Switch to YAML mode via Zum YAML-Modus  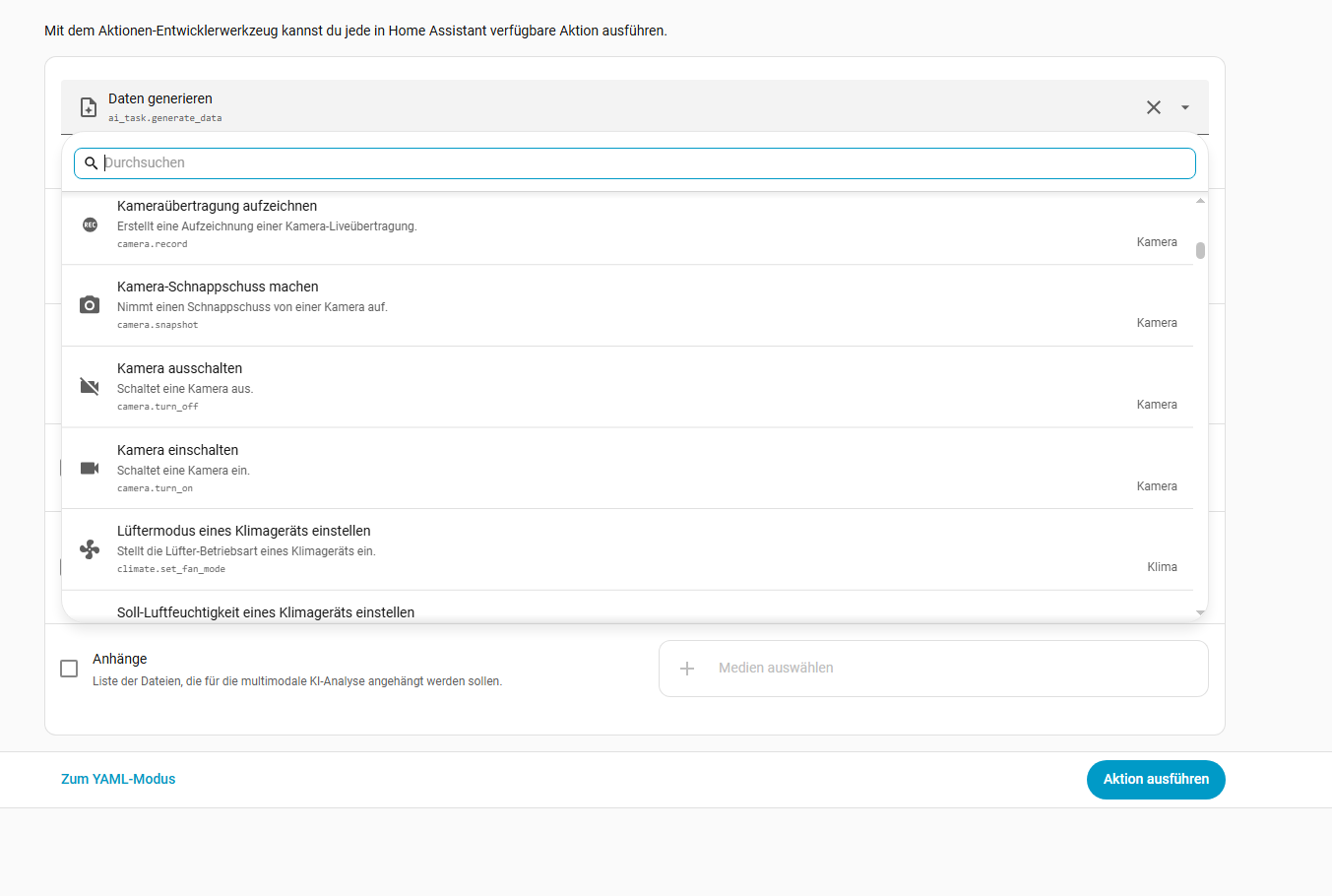[x=118, y=779]
